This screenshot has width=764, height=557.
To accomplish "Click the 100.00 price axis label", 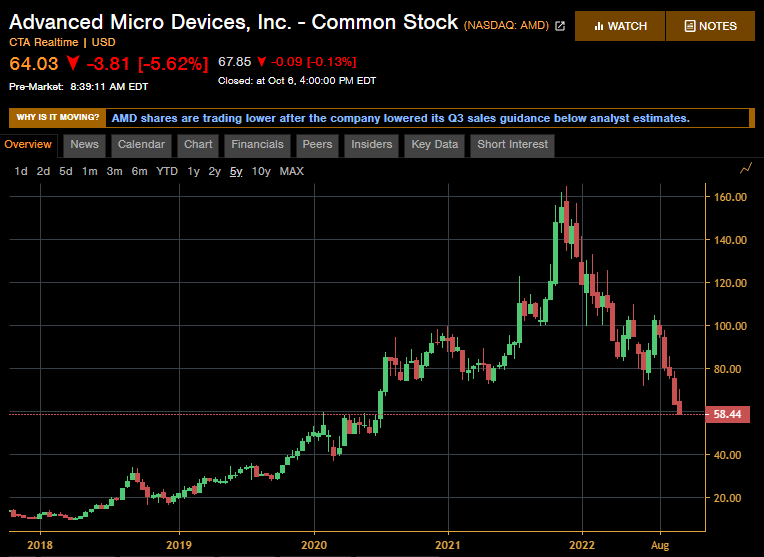I will click(x=730, y=326).
